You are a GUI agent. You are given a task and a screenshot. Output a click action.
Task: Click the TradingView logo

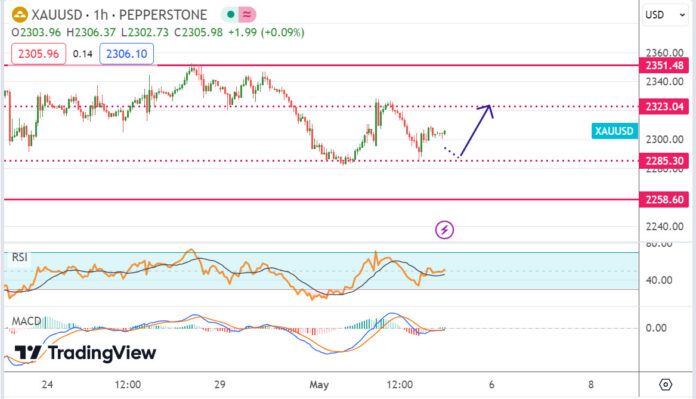[x=85, y=353]
